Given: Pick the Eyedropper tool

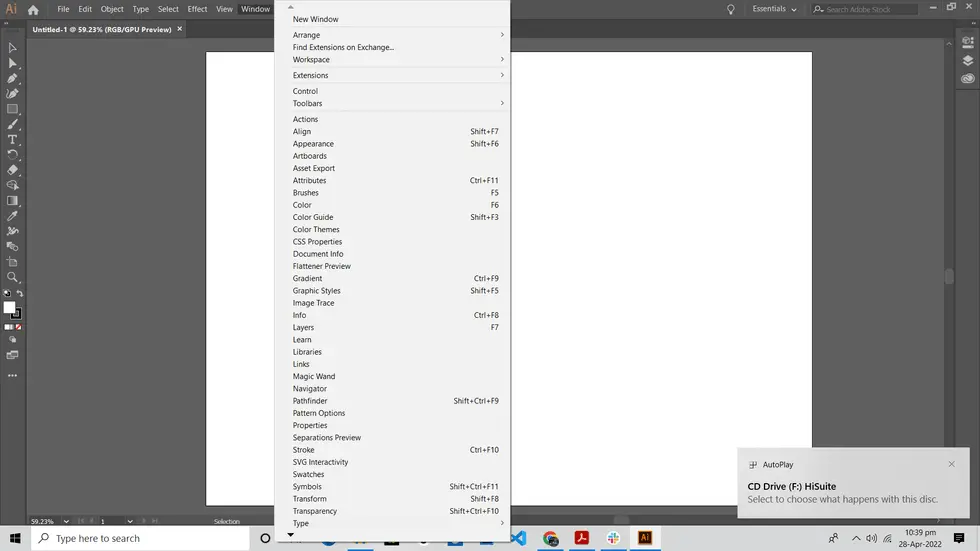Looking at the screenshot, I should tap(12, 216).
